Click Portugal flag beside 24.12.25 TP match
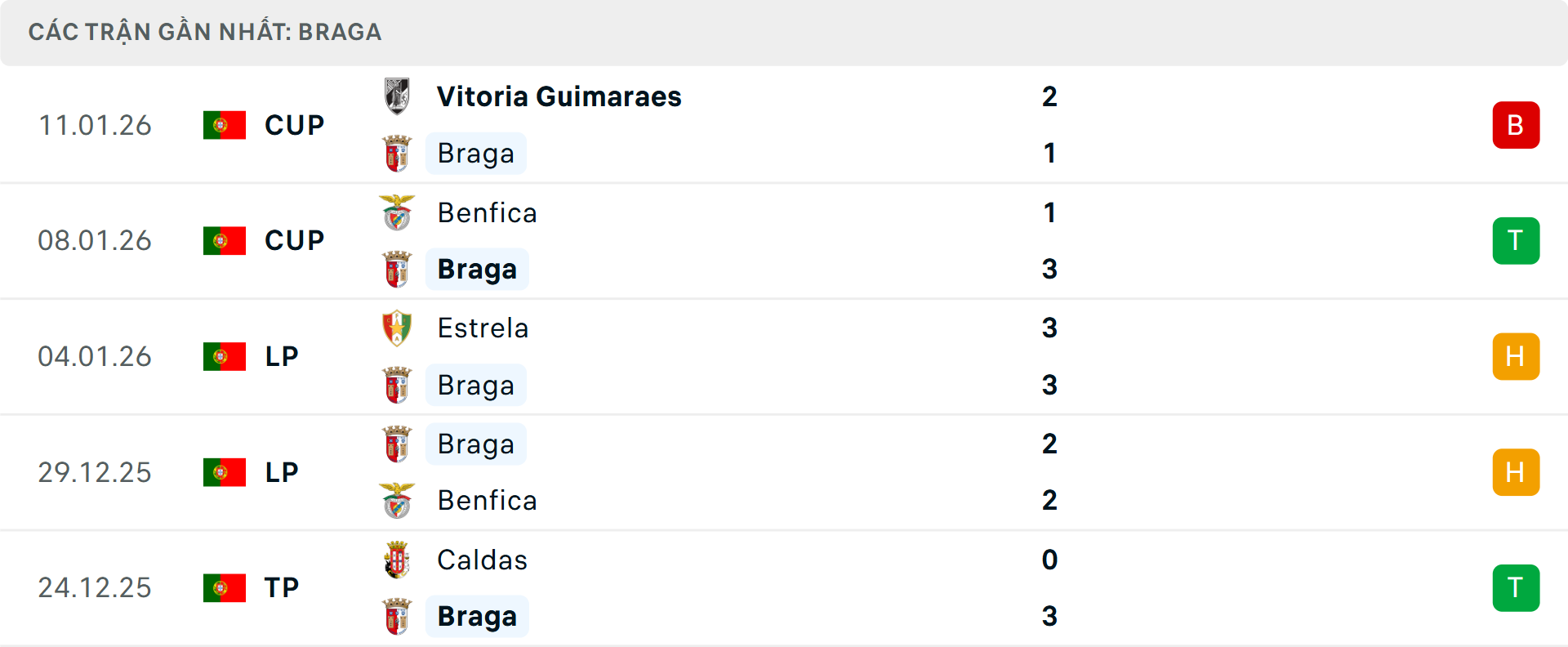1568x647 pixels. pyautogui.click(x=225, y=588)
